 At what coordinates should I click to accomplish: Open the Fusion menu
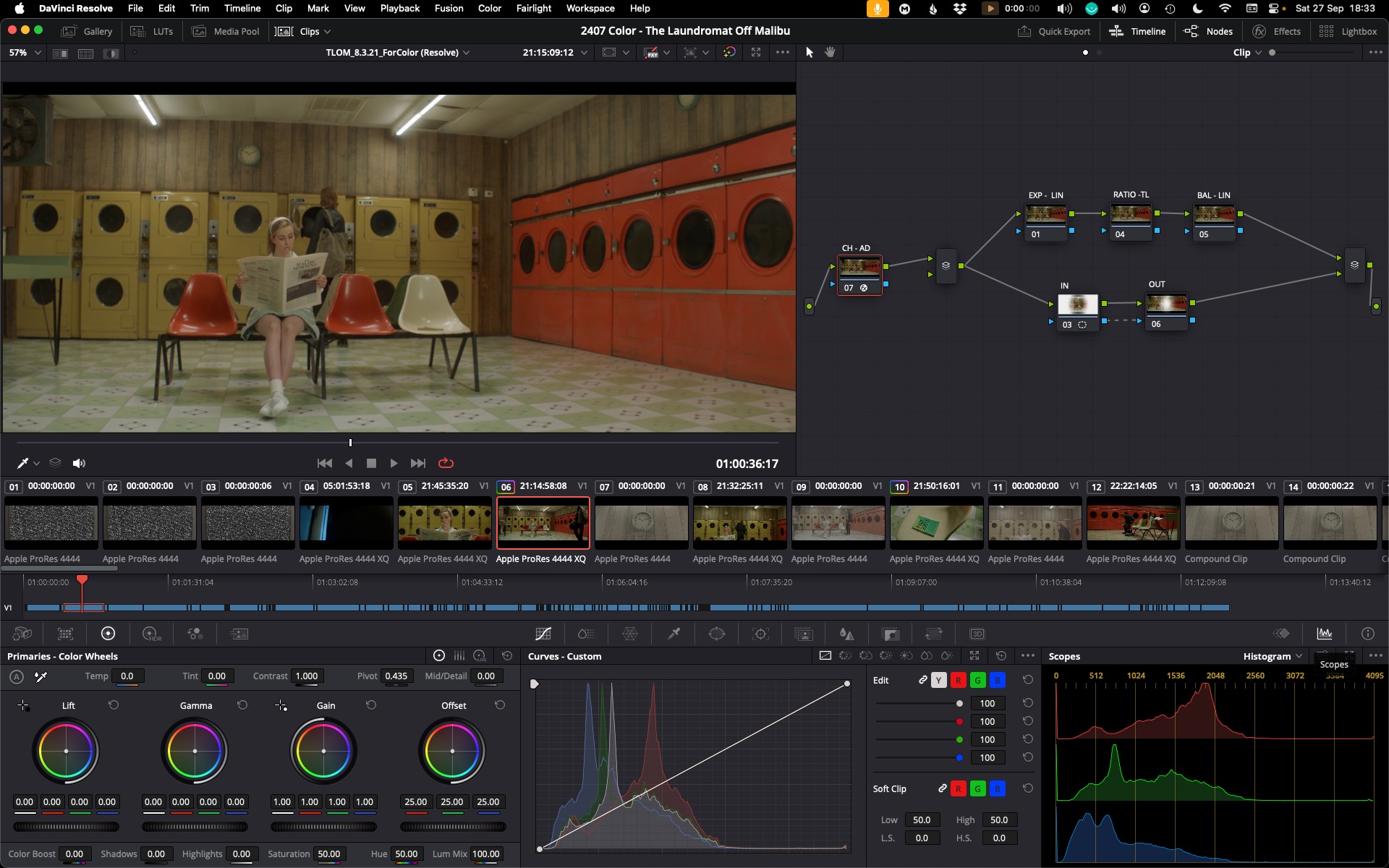pyautogui.click(x=449, y=9)
